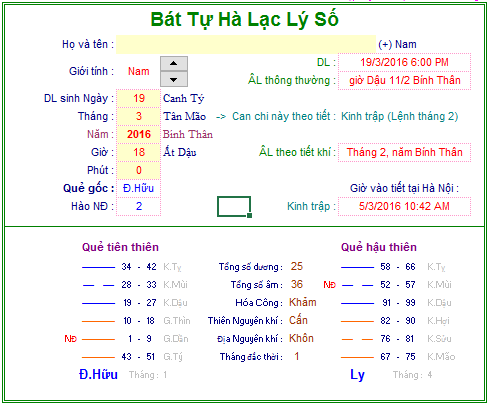Click the DL date 19/3/2016 6:00 PM box

click(404, 62)
